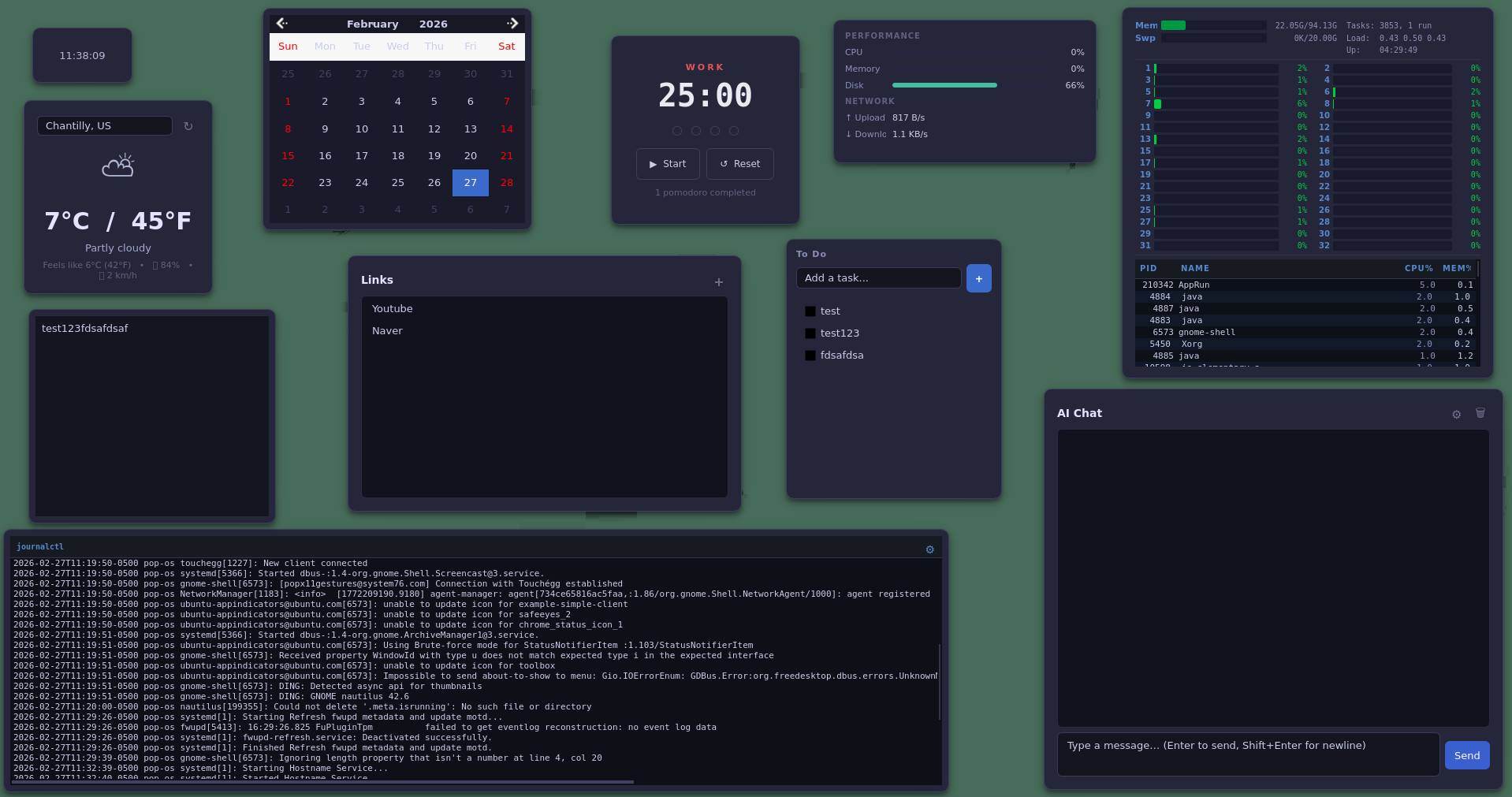Open the AI Chat settings gear
This screenshot has width=1512, height=797.
pos(1456,413)
